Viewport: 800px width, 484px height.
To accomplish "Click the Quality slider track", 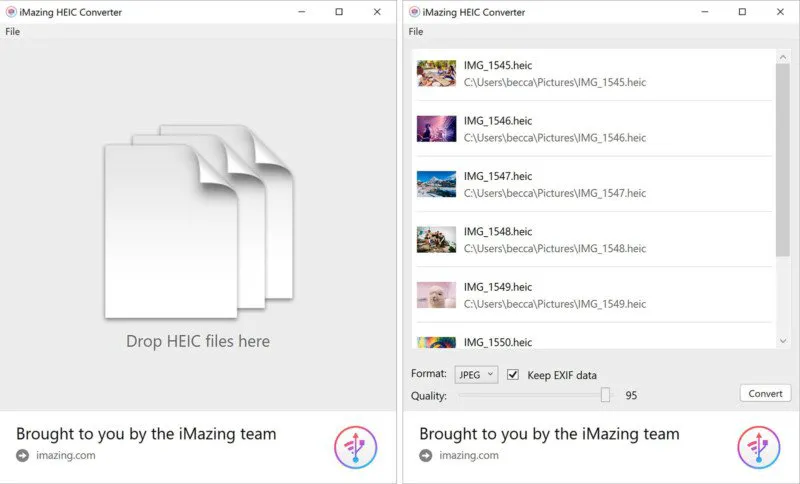I will (530, 395).
